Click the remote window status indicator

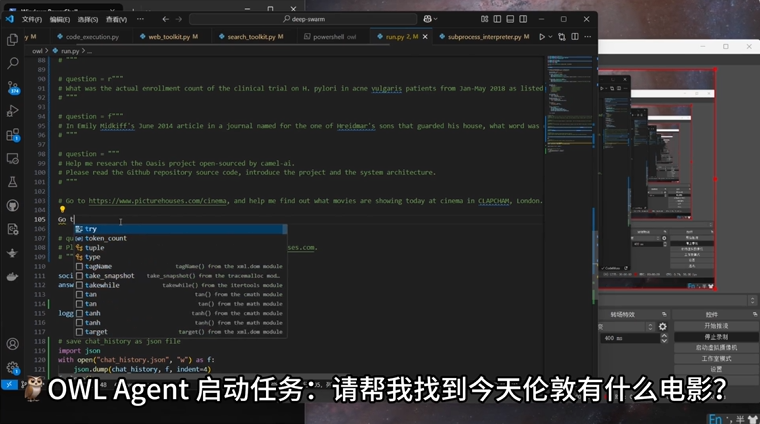point(9,384)
